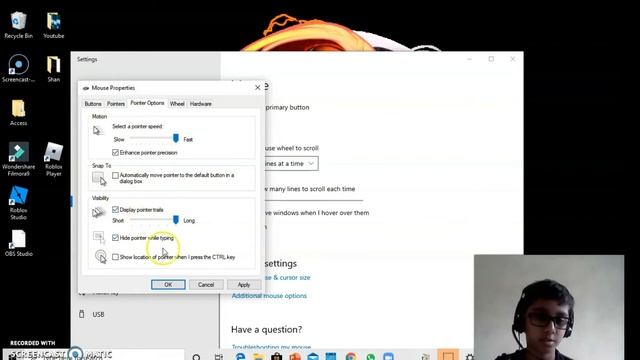The height and width of the screenshot is (360, 640).
Task: Enable automatically move pointer to default button
Action: click(116, 175)
